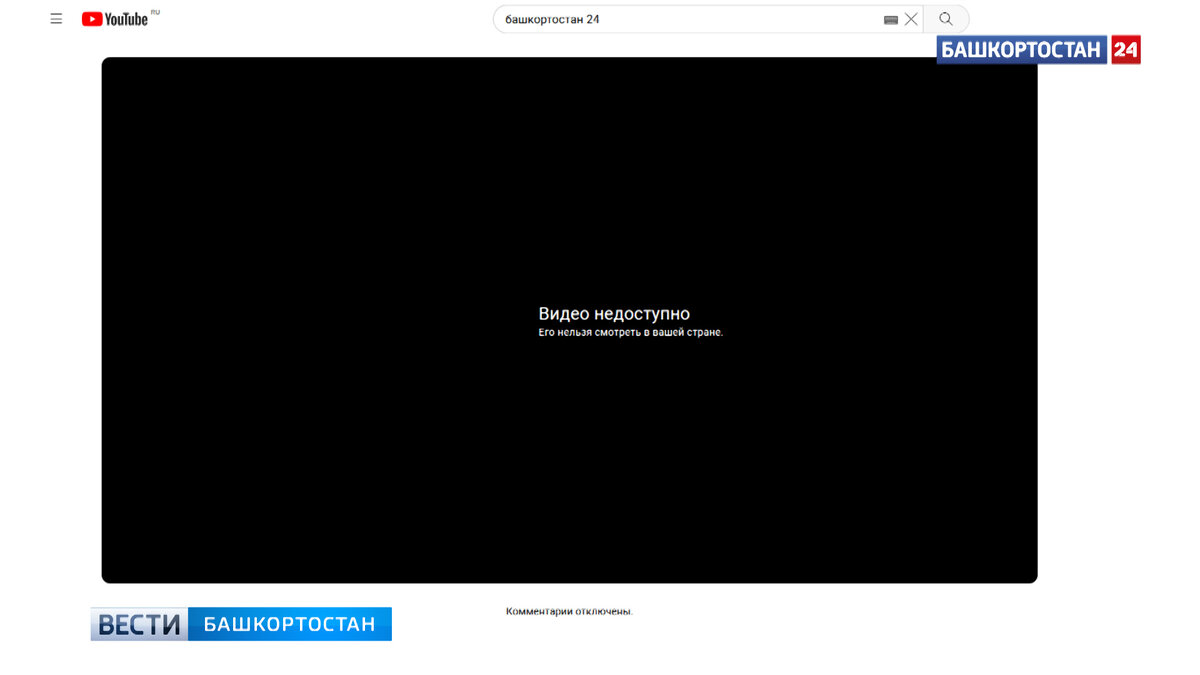Click the bottom edge of the player
The height and width of the screenshot is (675, 1200).
[569, 580]
